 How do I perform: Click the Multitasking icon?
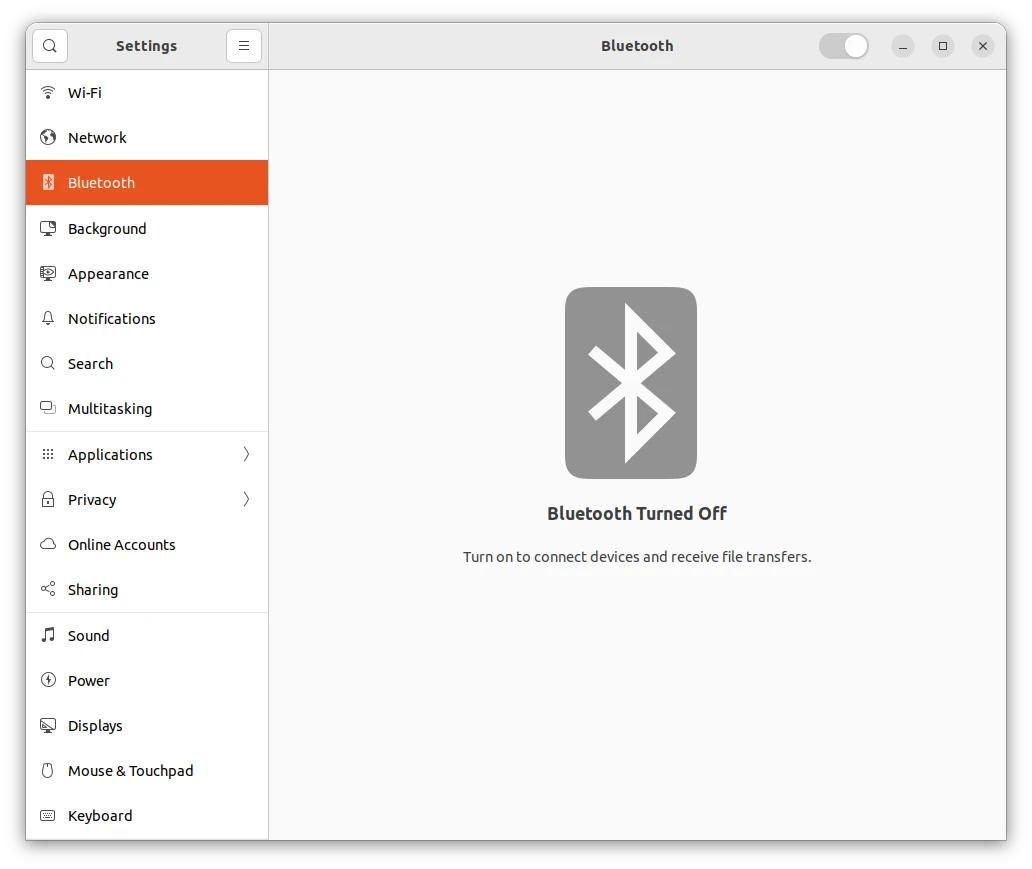(48, 408)
